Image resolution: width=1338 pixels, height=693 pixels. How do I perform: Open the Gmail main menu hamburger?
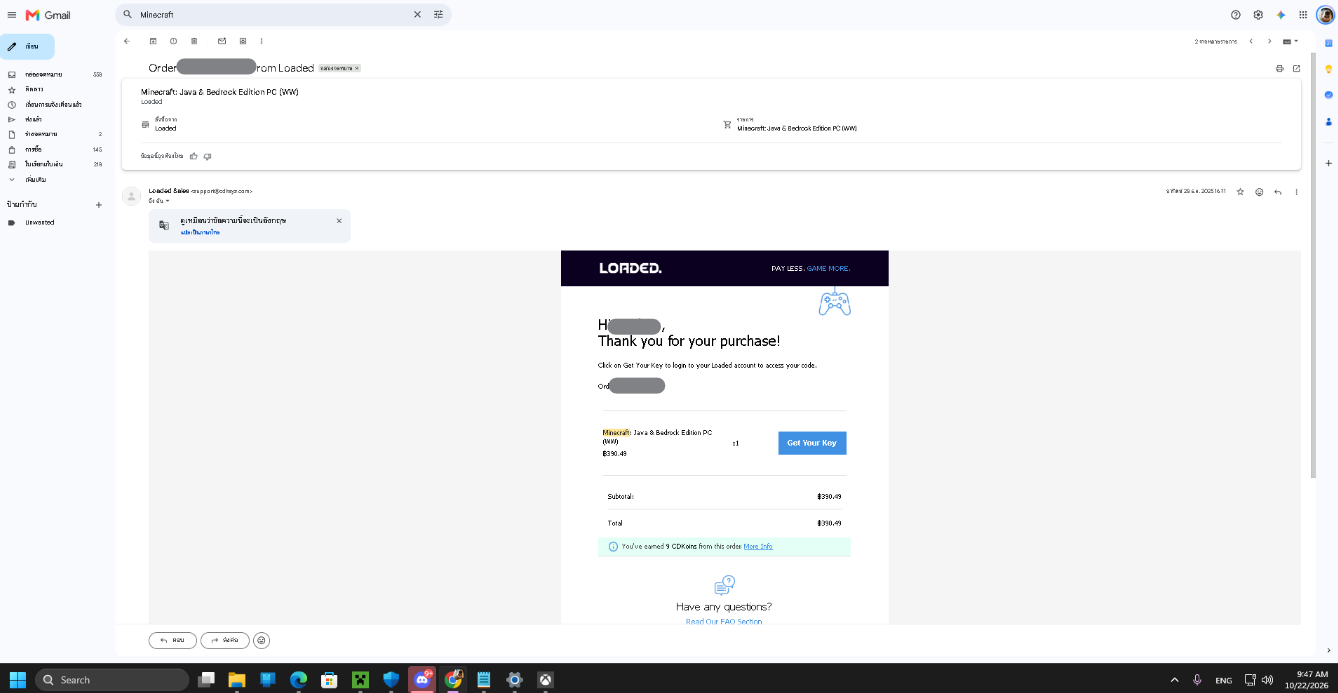click(12, 15)
